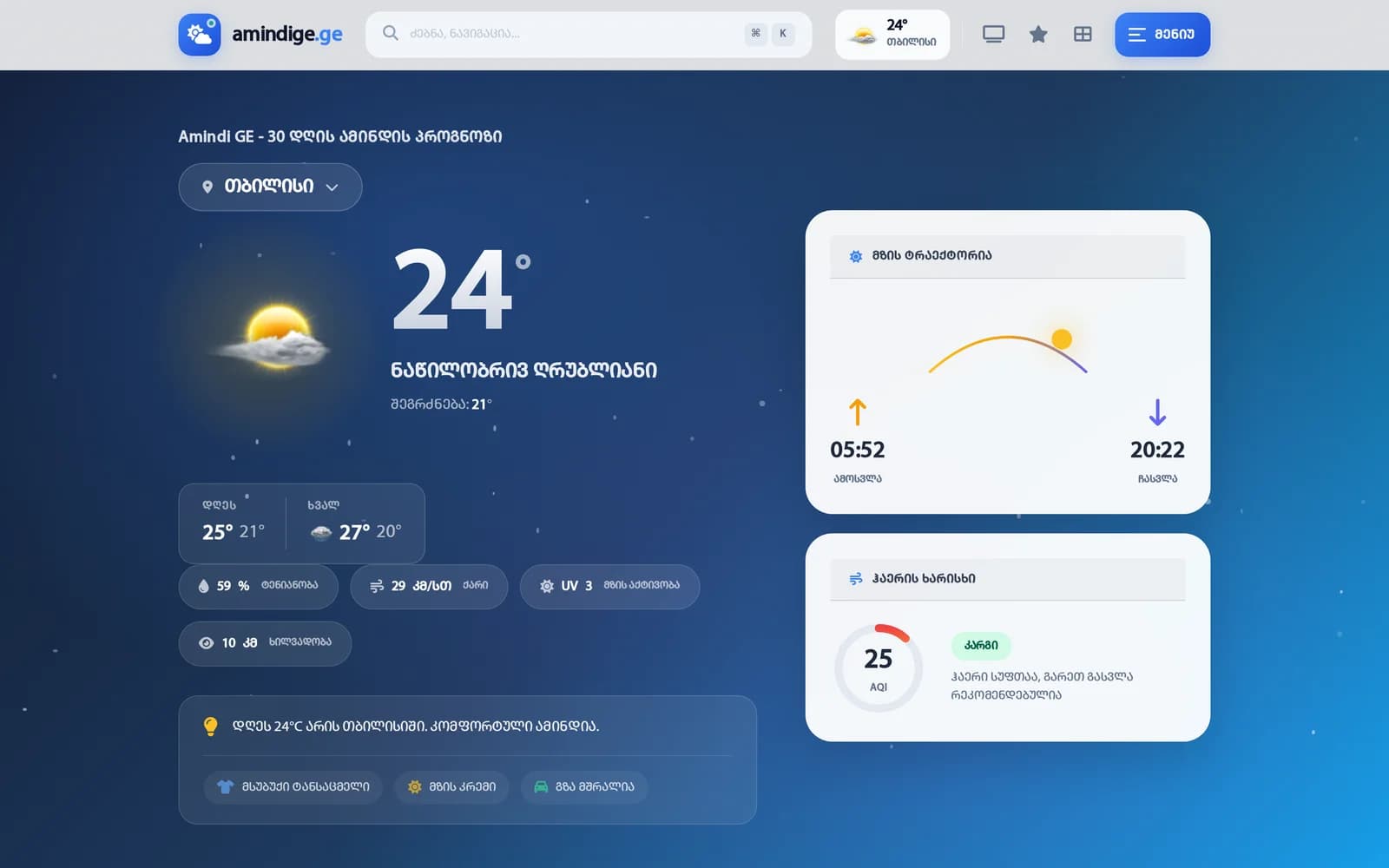Click the 29 km/h wind speed value
Screen dimensions: 1389x868
click(421, 586)
